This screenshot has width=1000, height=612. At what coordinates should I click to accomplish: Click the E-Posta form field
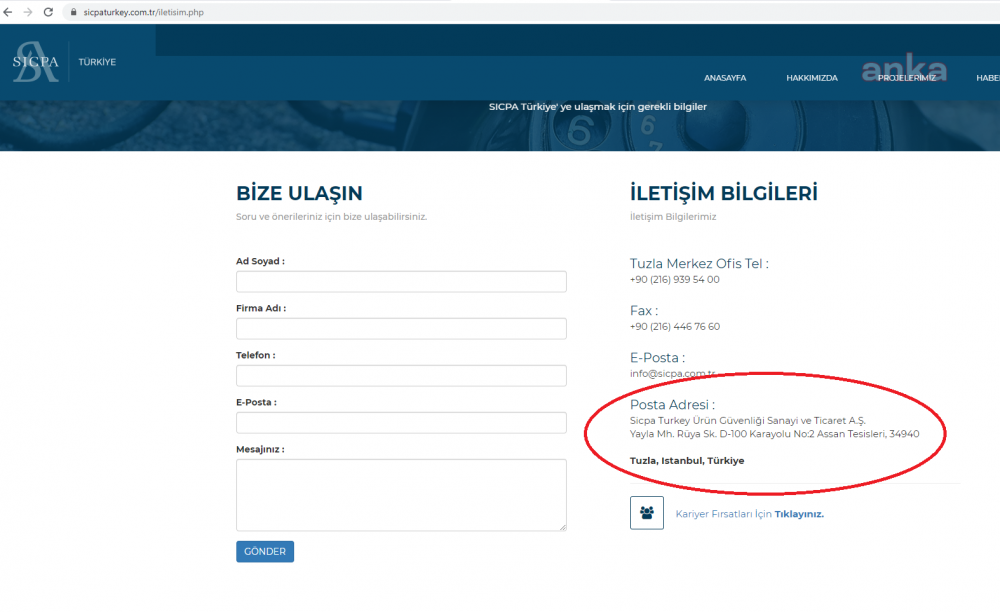pyautogui.click(x=401, y=423)
